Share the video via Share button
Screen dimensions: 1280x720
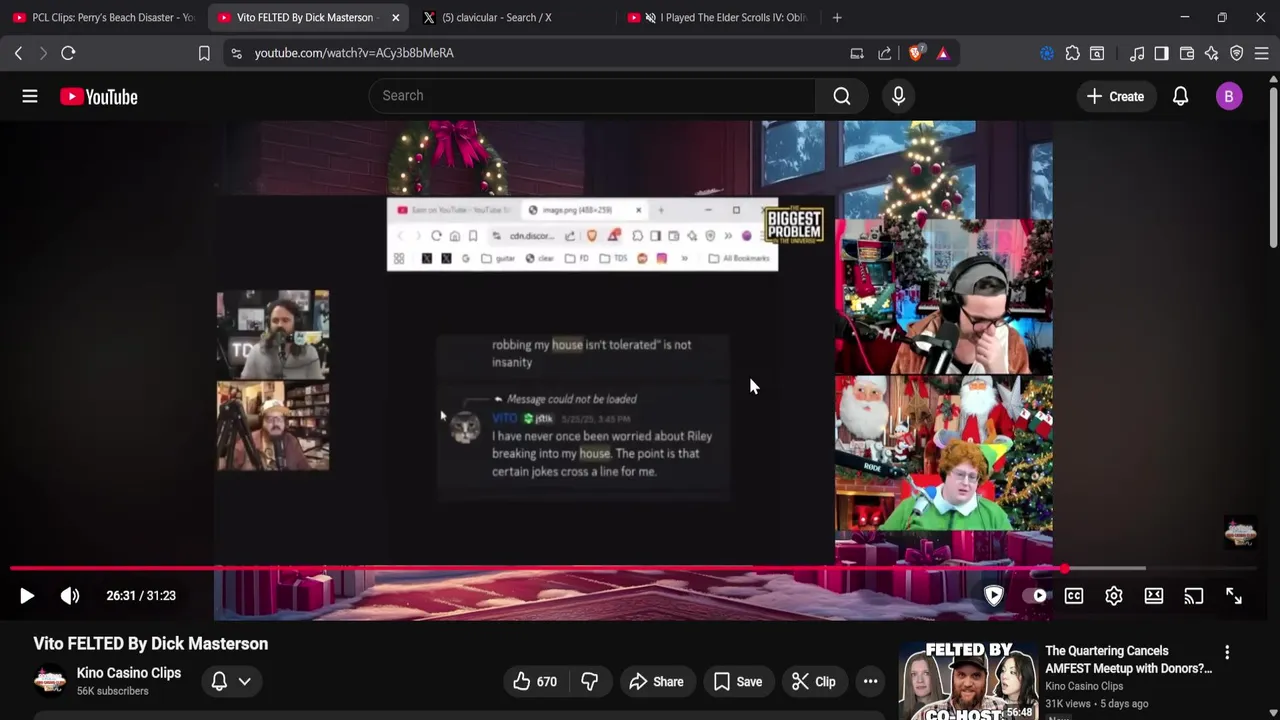click(656, 682)
